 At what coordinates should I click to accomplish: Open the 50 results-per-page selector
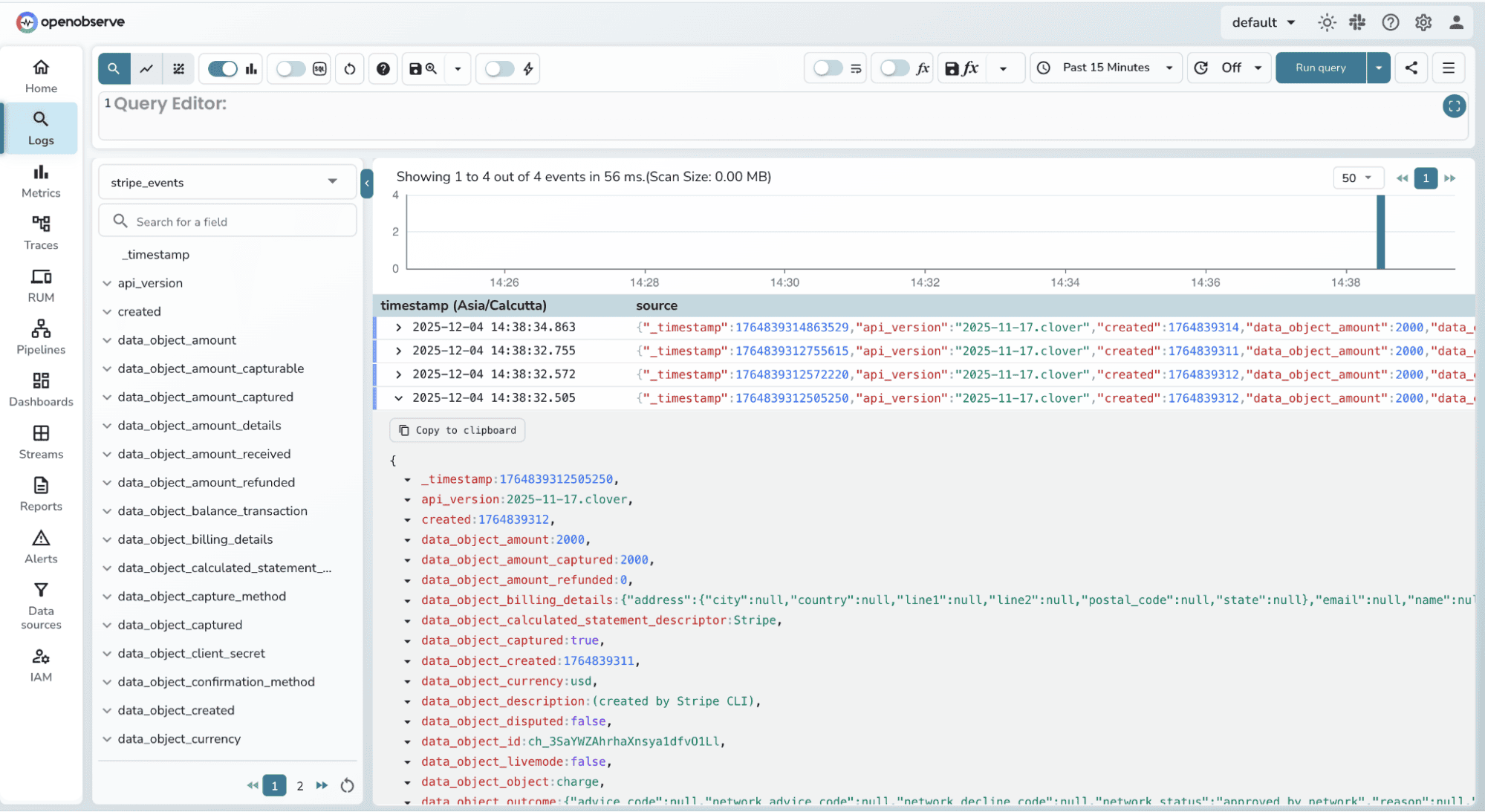coord(1358,178)
